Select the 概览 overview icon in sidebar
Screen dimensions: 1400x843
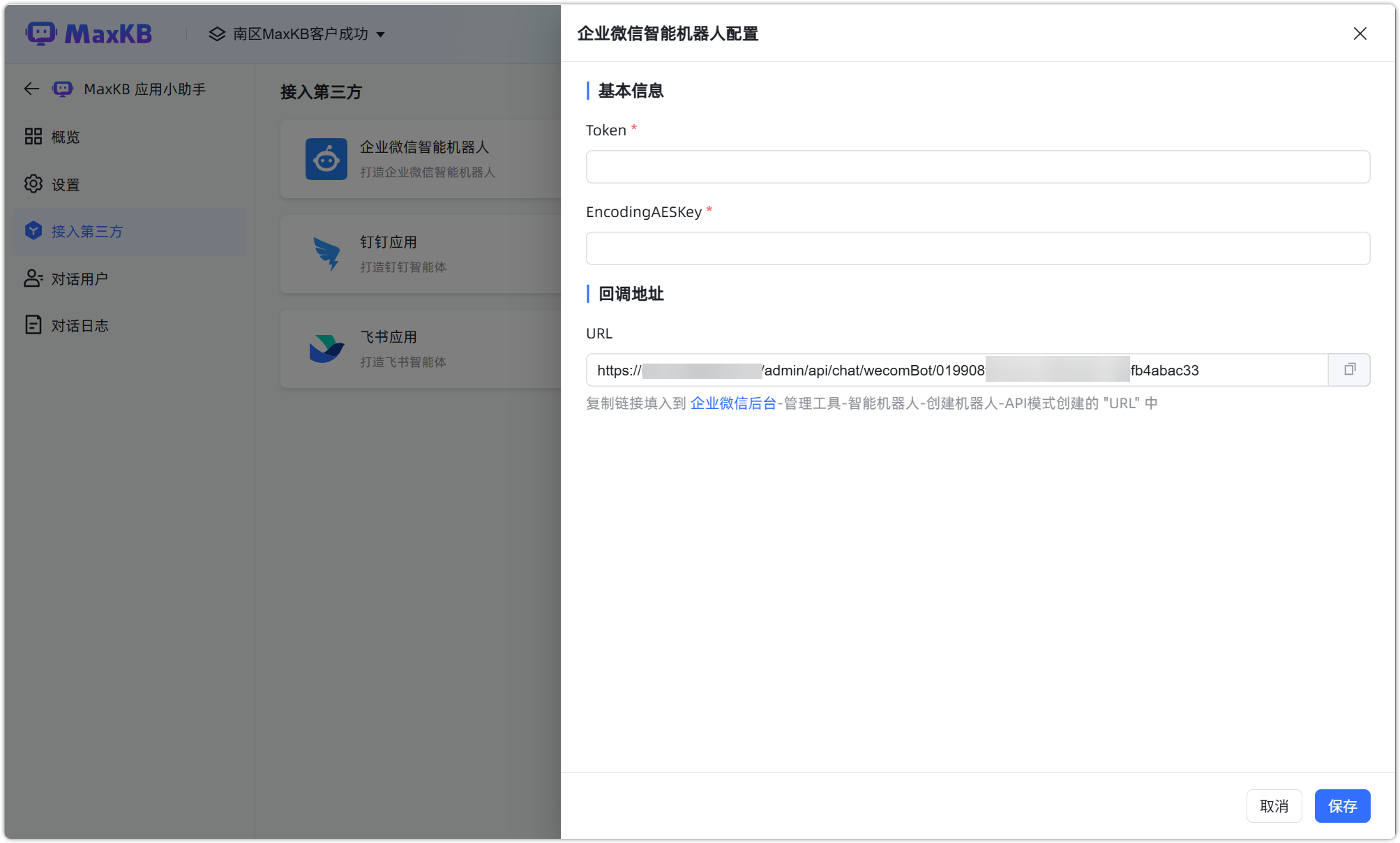pos(33,136)
